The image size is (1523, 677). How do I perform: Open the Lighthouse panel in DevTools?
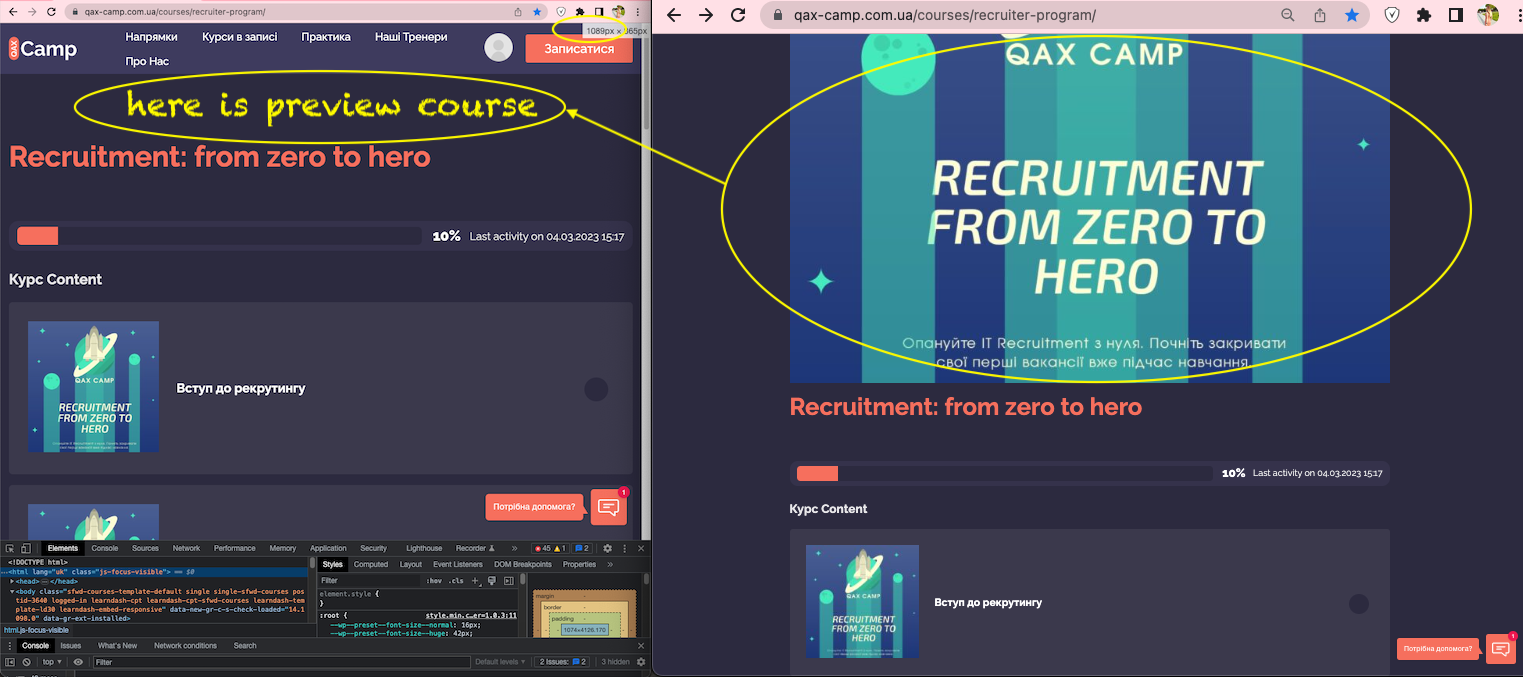click(424, 548)
